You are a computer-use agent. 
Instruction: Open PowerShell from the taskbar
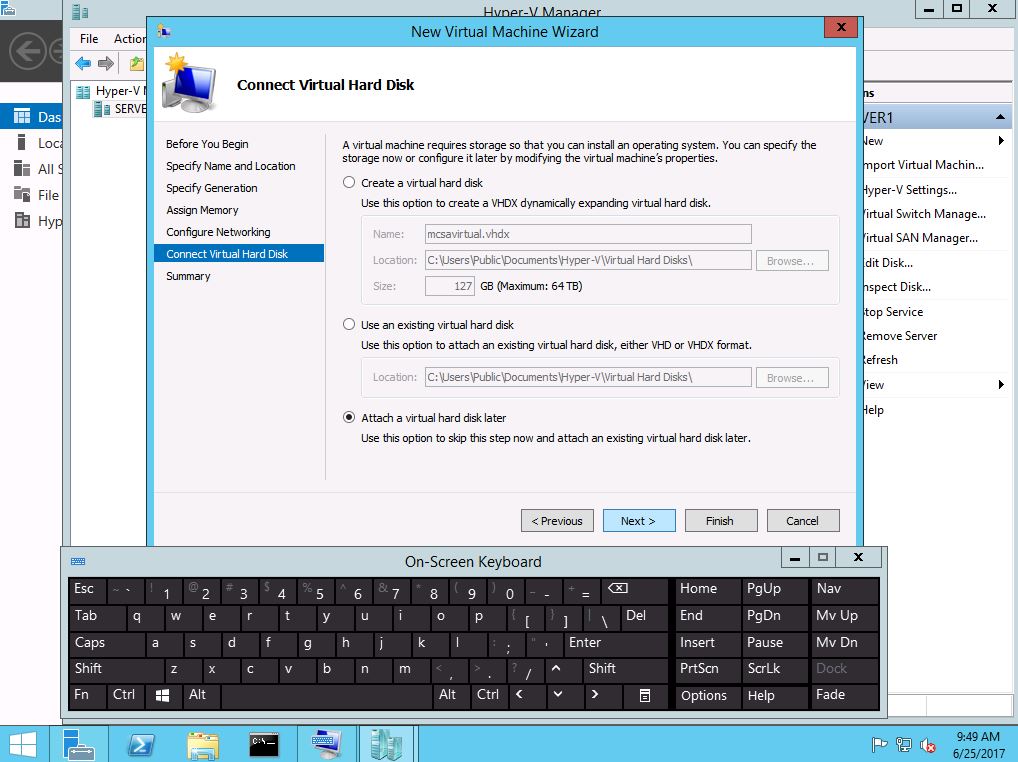(141, 744)
